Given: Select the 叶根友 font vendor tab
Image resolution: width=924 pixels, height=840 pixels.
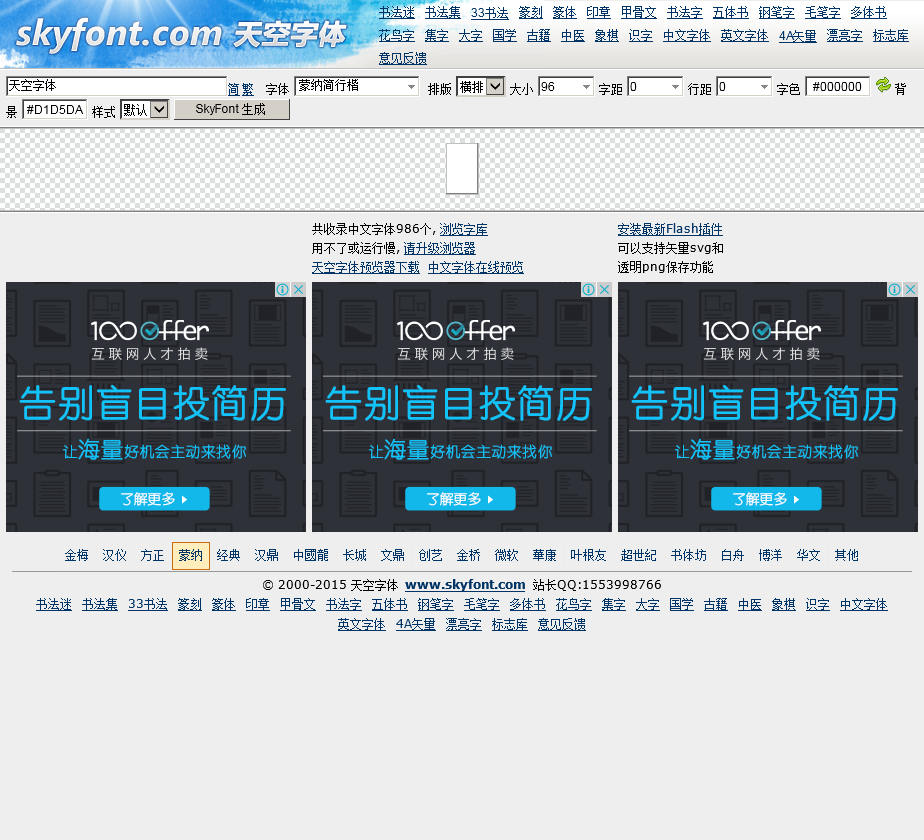Looking at the screenshot, I should pyautogui.click(x=588, y=555).
